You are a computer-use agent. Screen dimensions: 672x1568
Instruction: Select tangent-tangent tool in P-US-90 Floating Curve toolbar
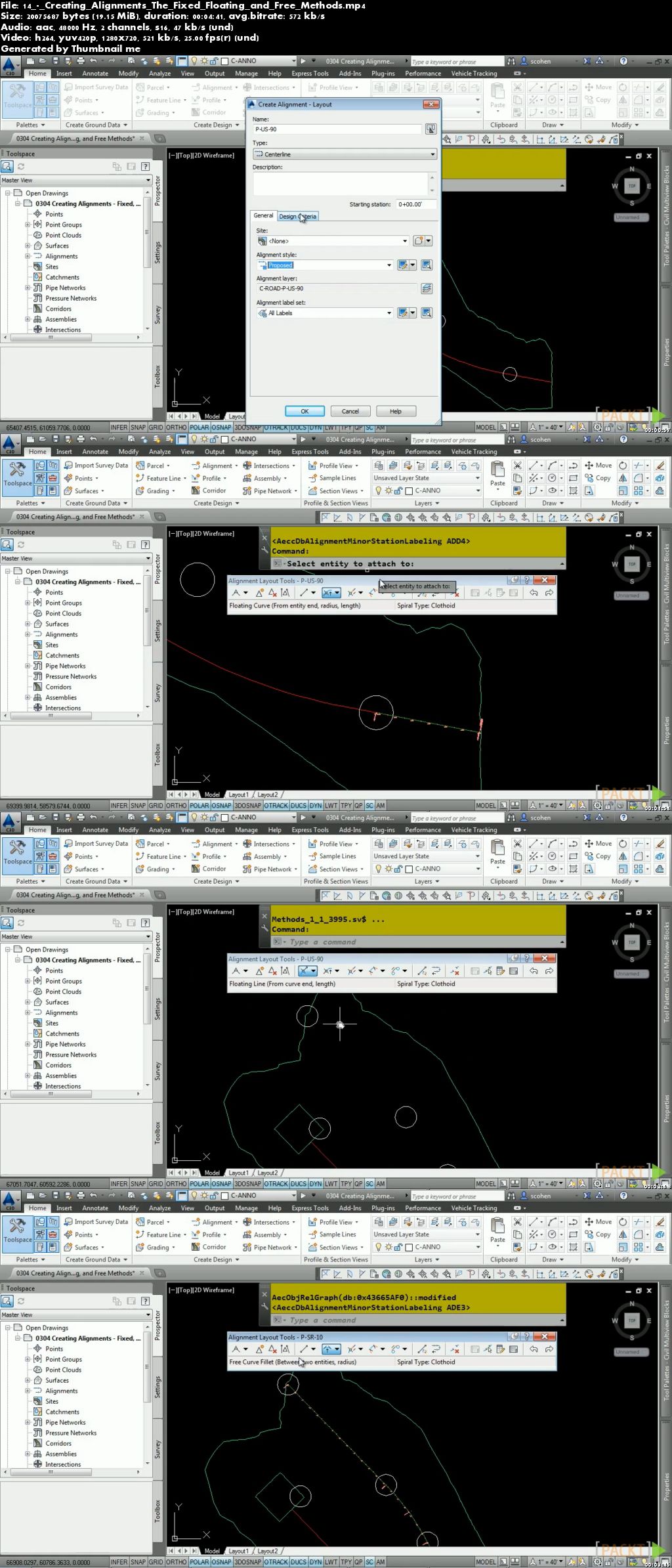pyautogui.click(x=236, y=593)
